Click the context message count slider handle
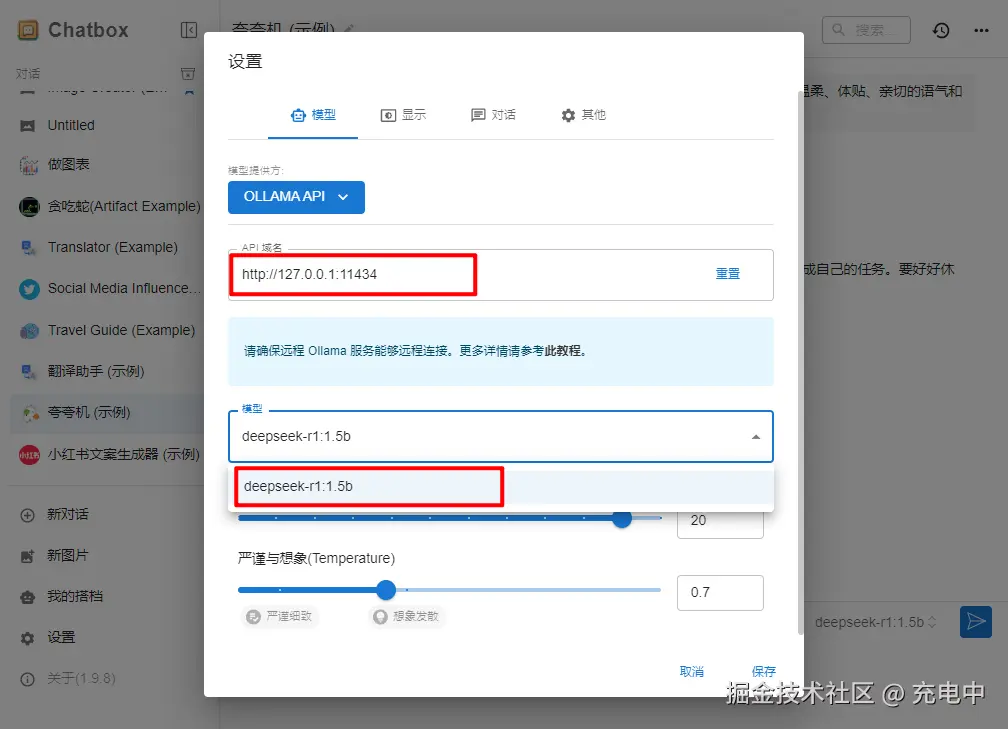 tap(622, 518)
